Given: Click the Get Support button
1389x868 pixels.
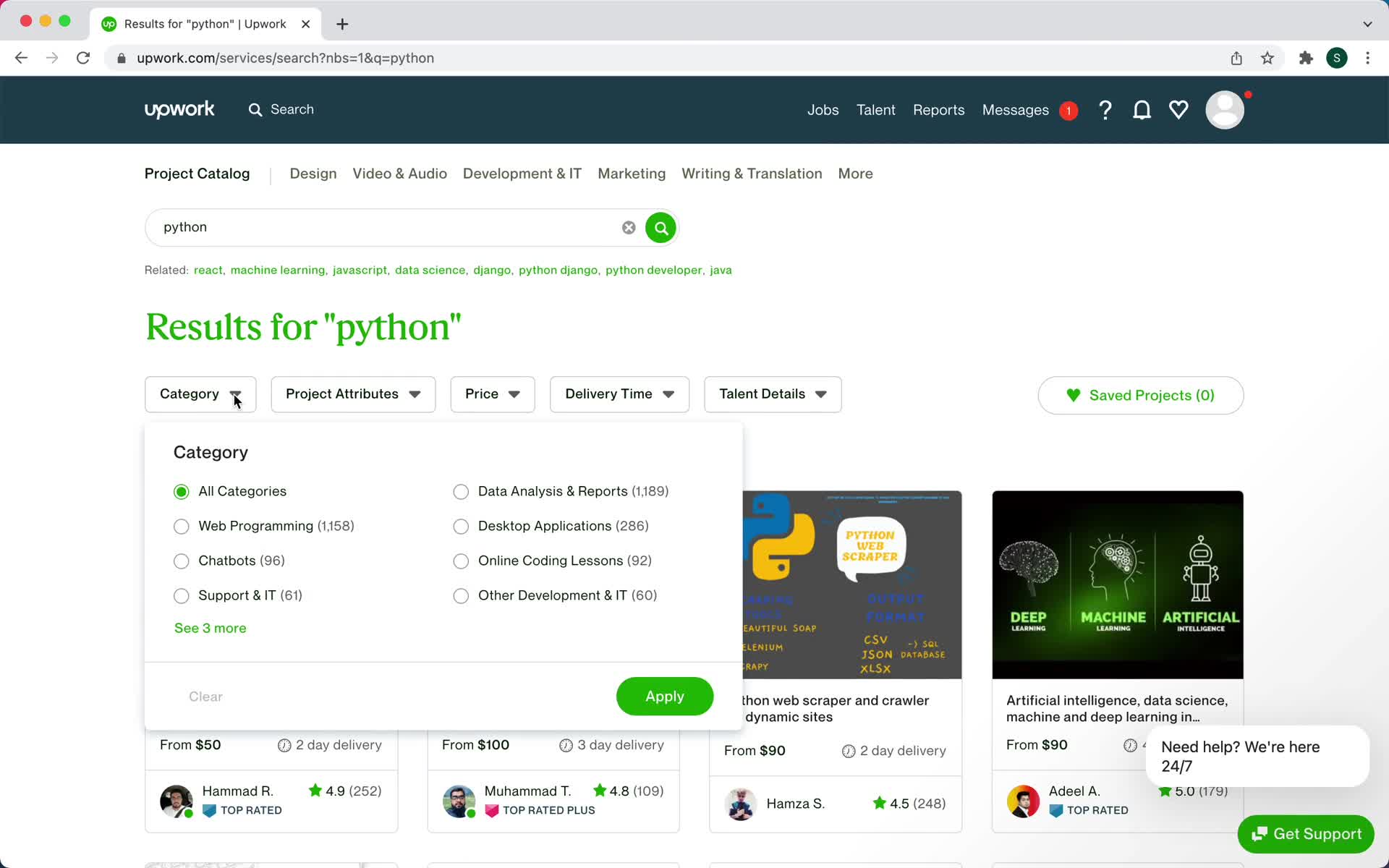Looking at the screenshot, I should [x=1306, y=834].
